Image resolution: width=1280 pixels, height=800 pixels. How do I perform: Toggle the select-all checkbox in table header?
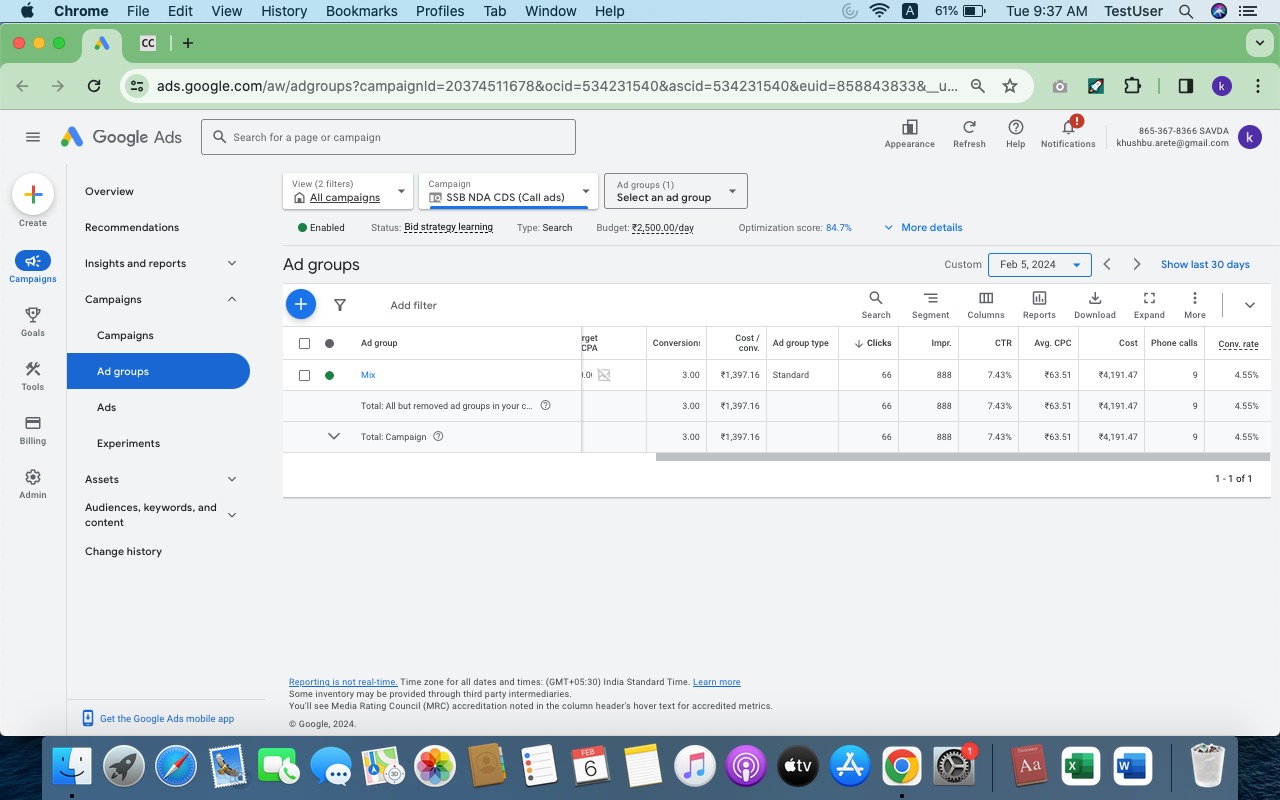305,343
